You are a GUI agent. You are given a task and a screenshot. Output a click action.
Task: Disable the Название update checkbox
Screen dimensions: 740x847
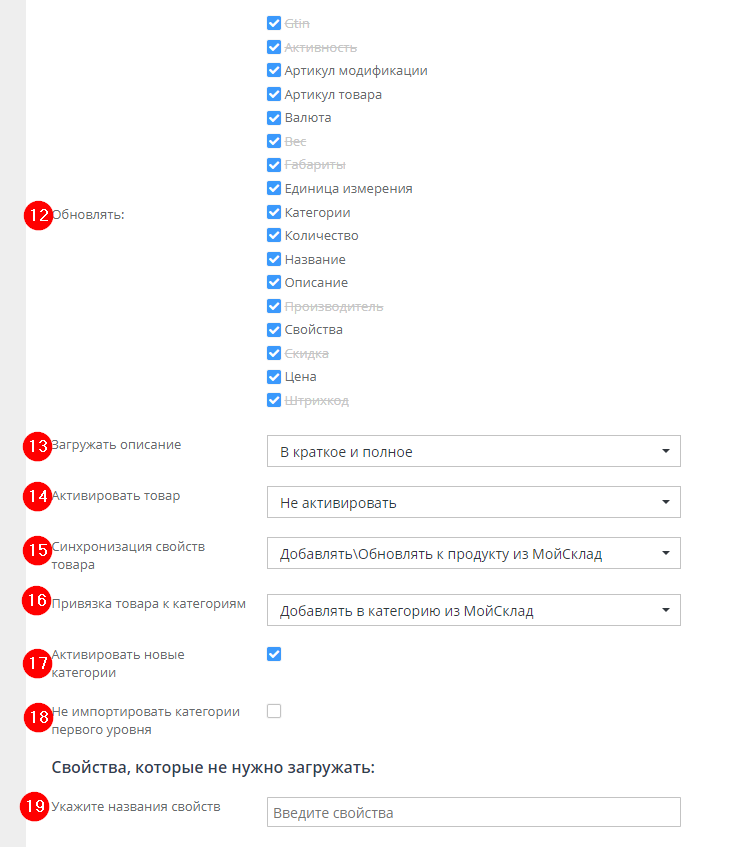(x=274, y=259)
